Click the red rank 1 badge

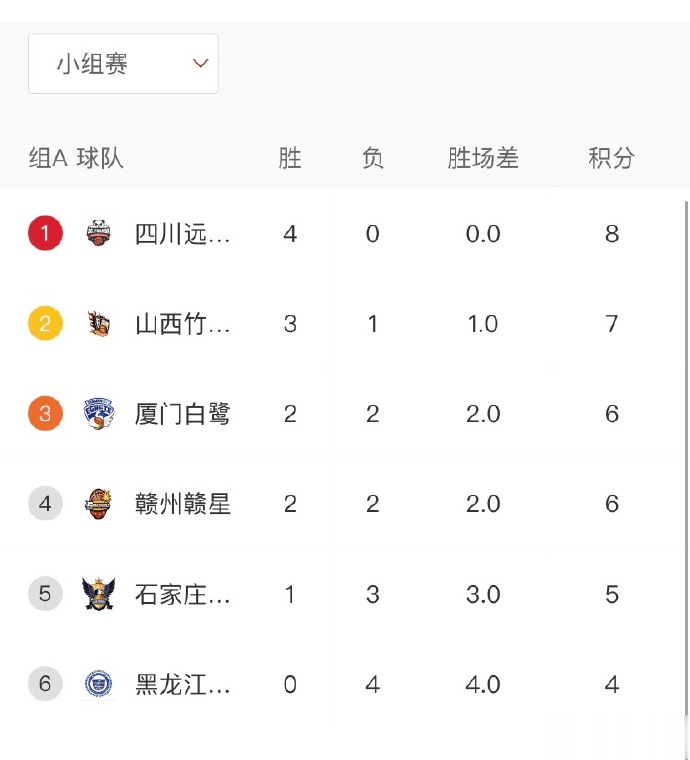pyautogui.click(x=45, y=233)
